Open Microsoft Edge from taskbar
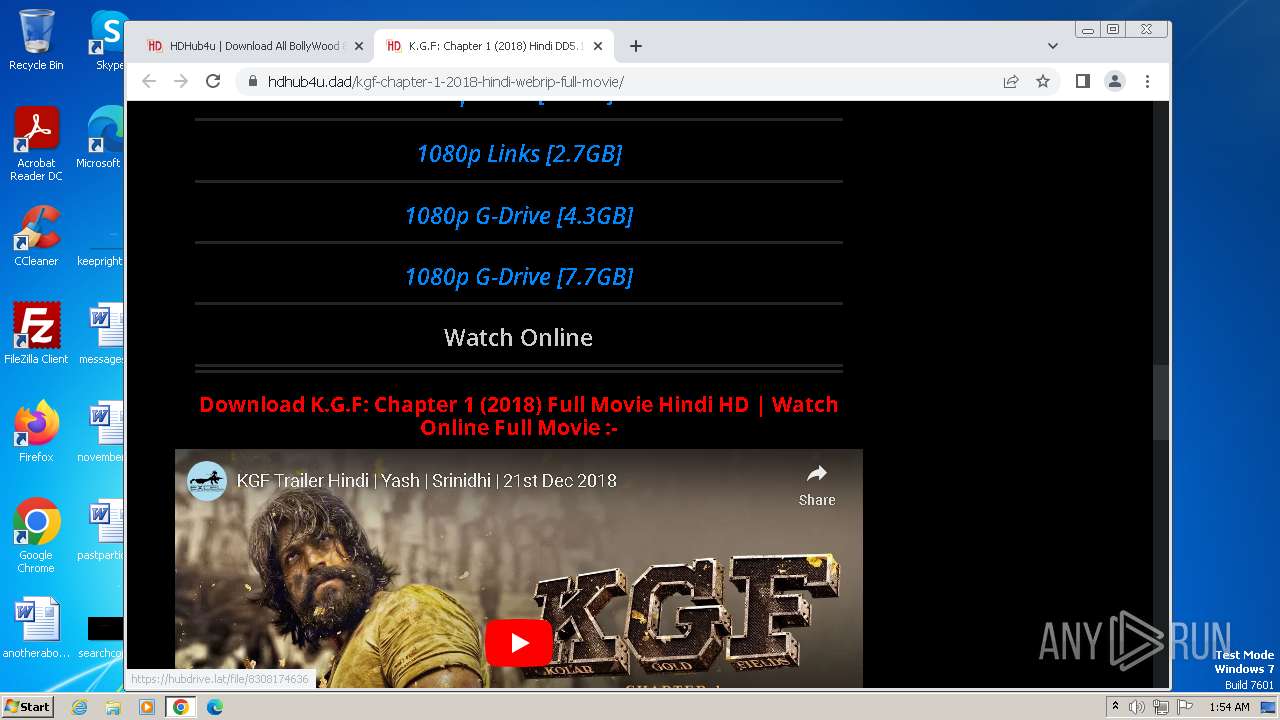1280x720 pixels. 215,707
